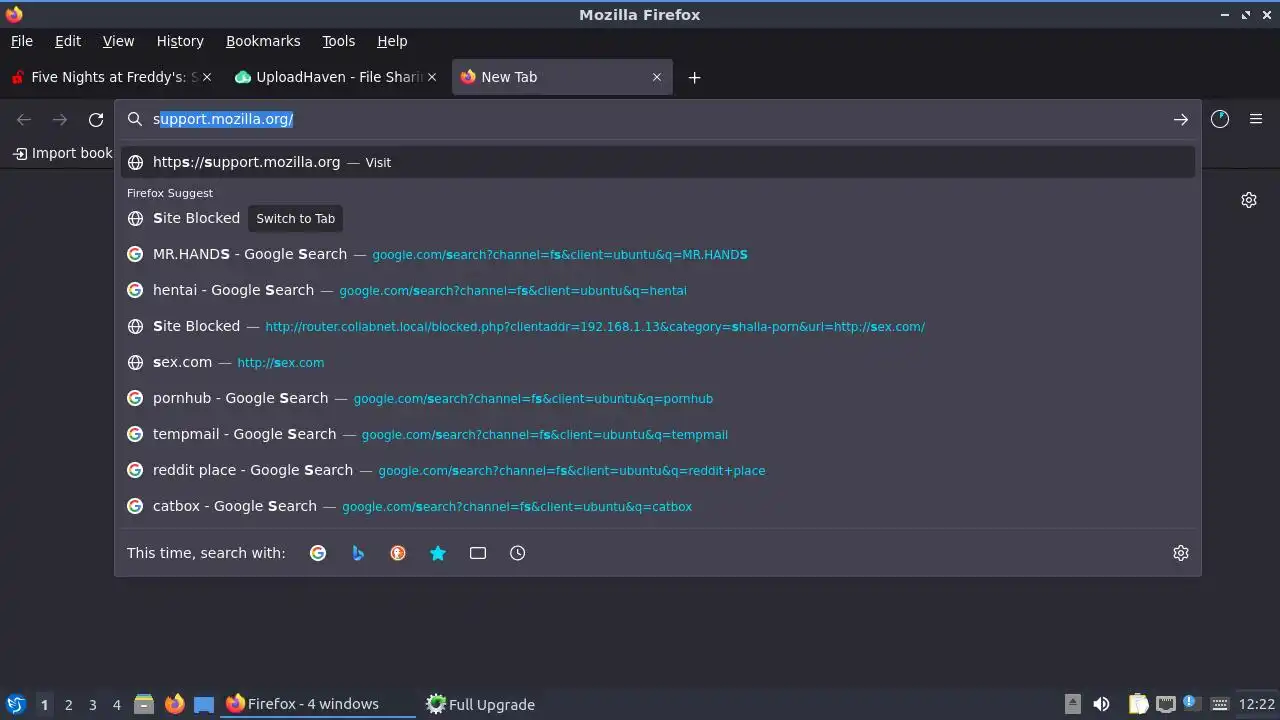Go back one page
Image resolution: width=1280 pixels, height=720 pixels.
(24, 119)
